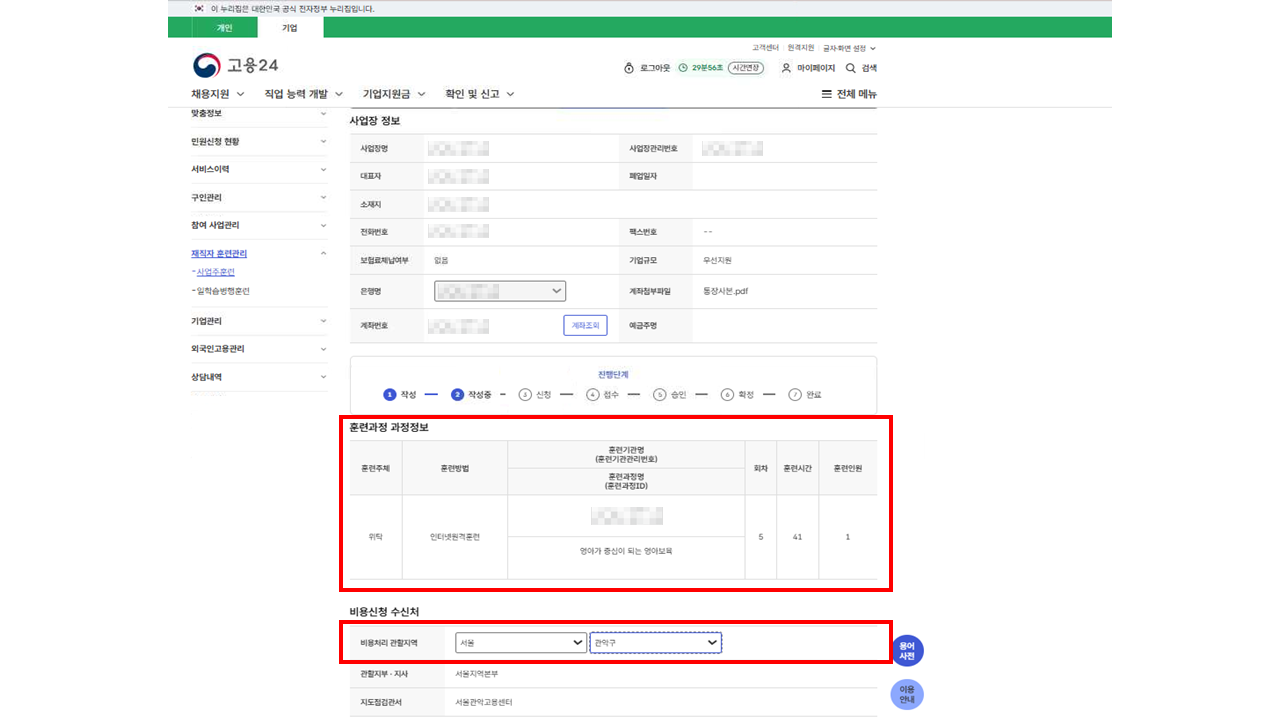Open the 전체 메뉴 hamburger icon
Screen dimensions: 1280x720
(826, 94)
